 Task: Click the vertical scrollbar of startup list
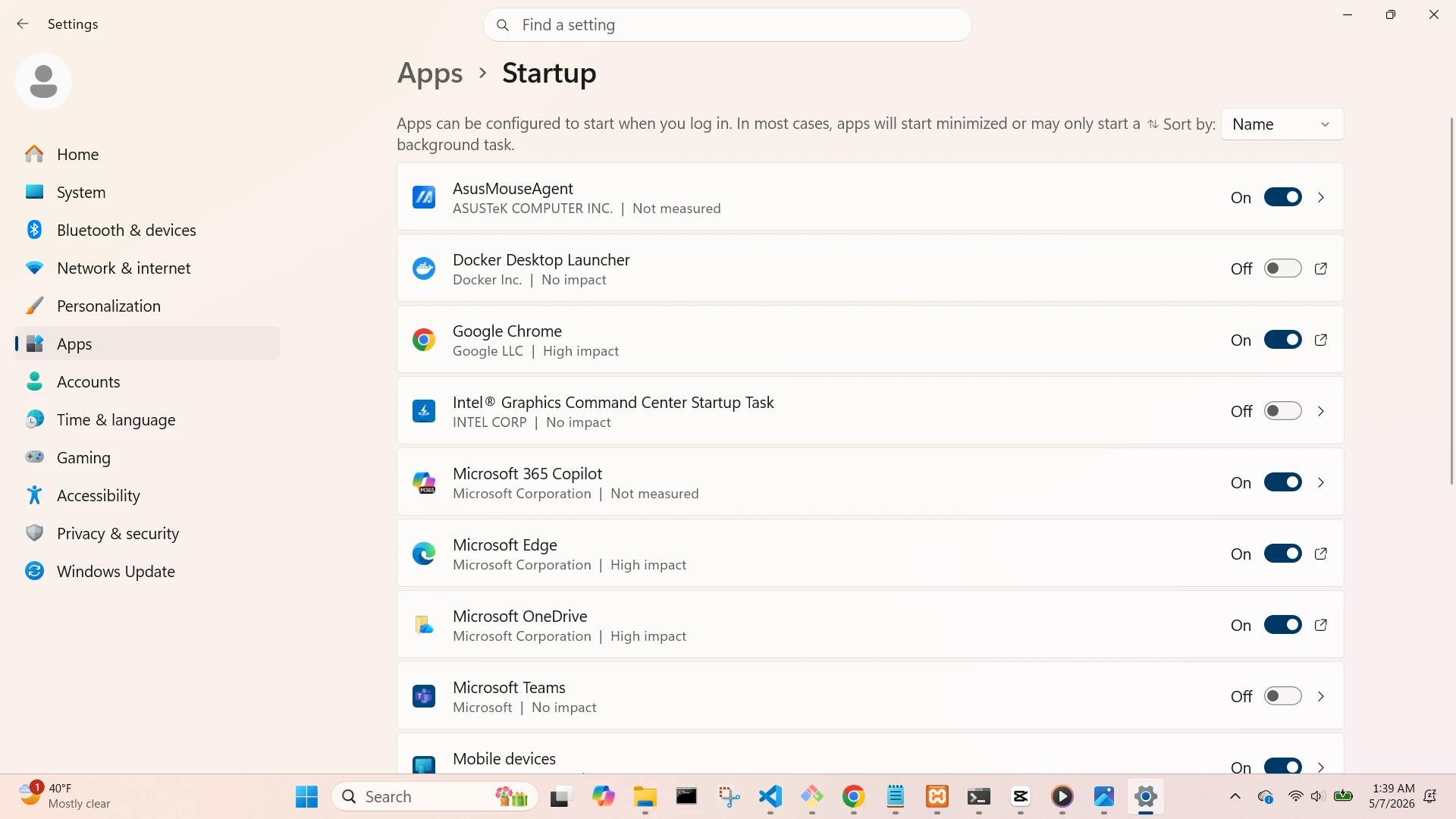[x=1451, y=301]
